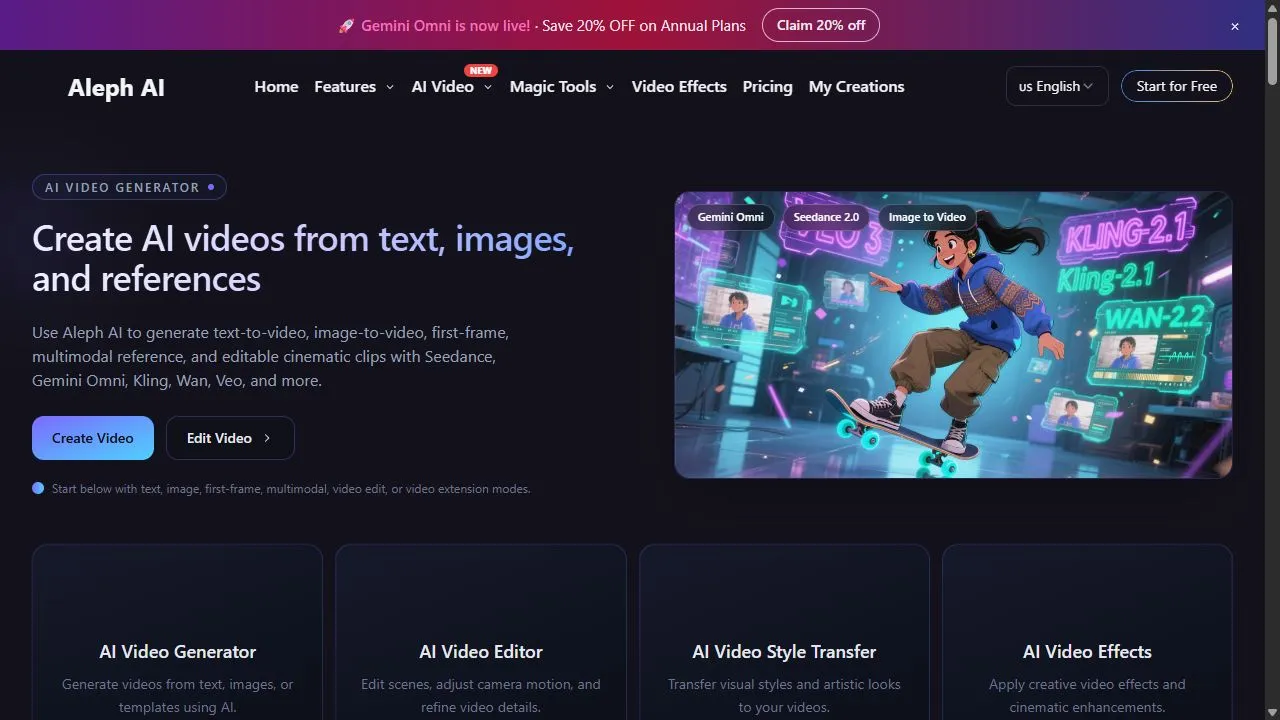The width and height of the screenshot is (1280, 720).
Task: Click the AI VIDEO GENERATOR badge
Action: tap(129, 187)
